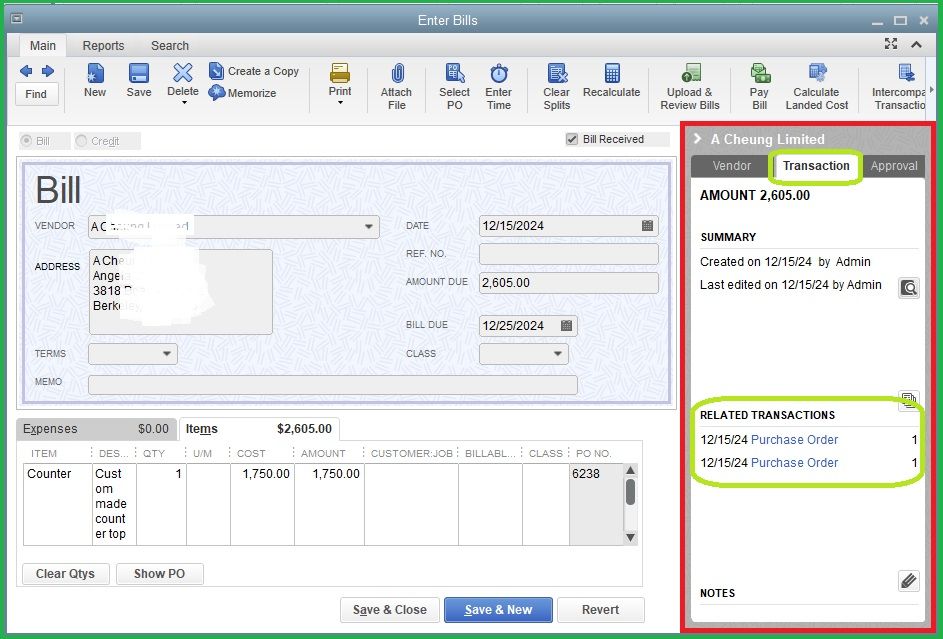Click Calculate Landed Cost icon

817,73
